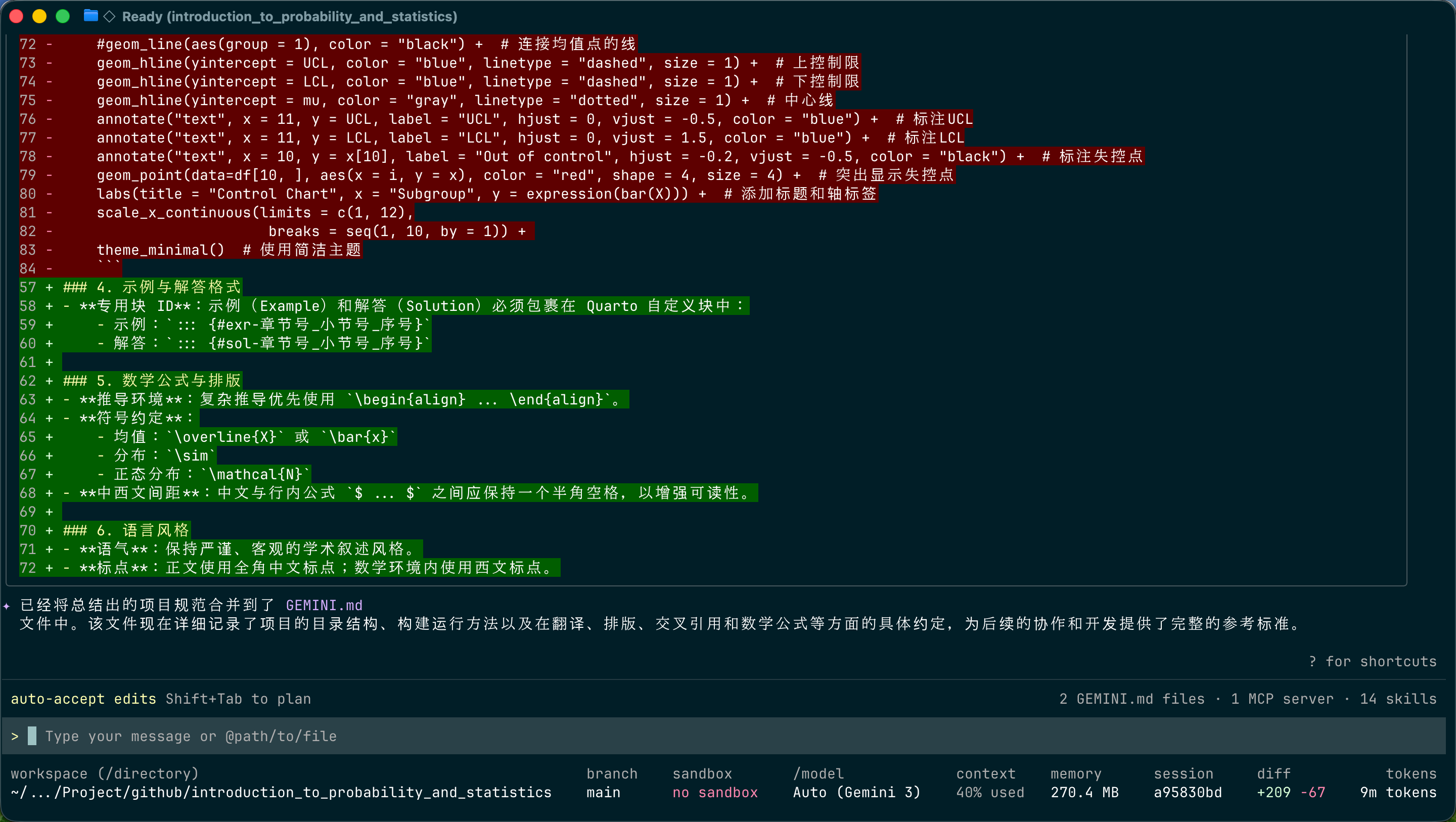
Task: Click the diamond status icon beside Ready
Action: (x=110, y=16)
